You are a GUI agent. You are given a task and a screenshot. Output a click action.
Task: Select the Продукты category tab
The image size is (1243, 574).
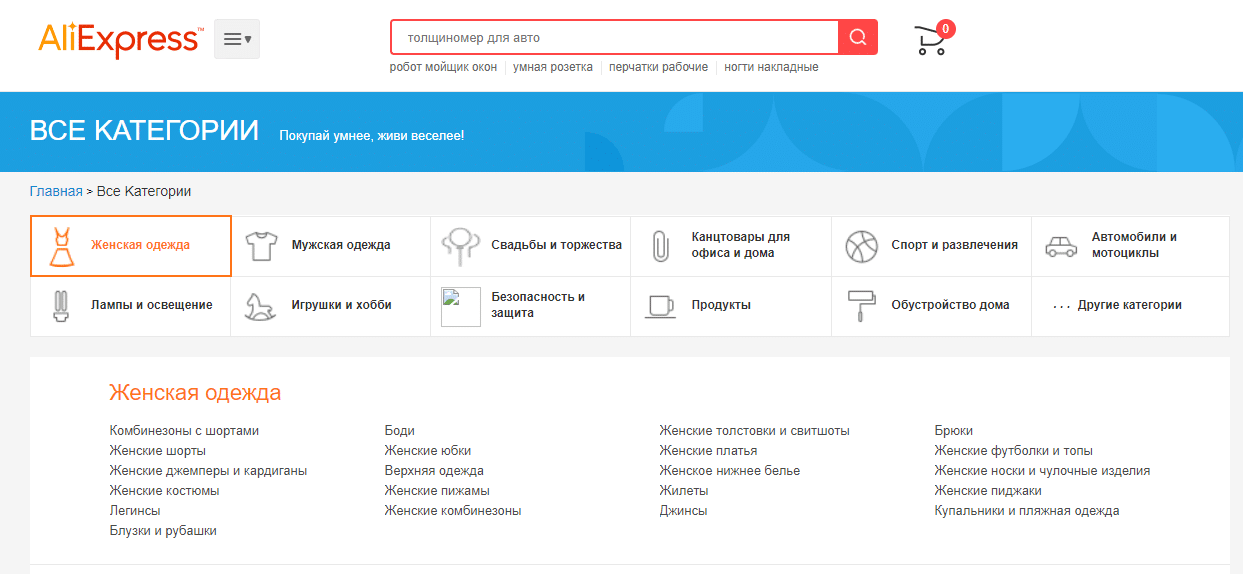coord(731,307)
